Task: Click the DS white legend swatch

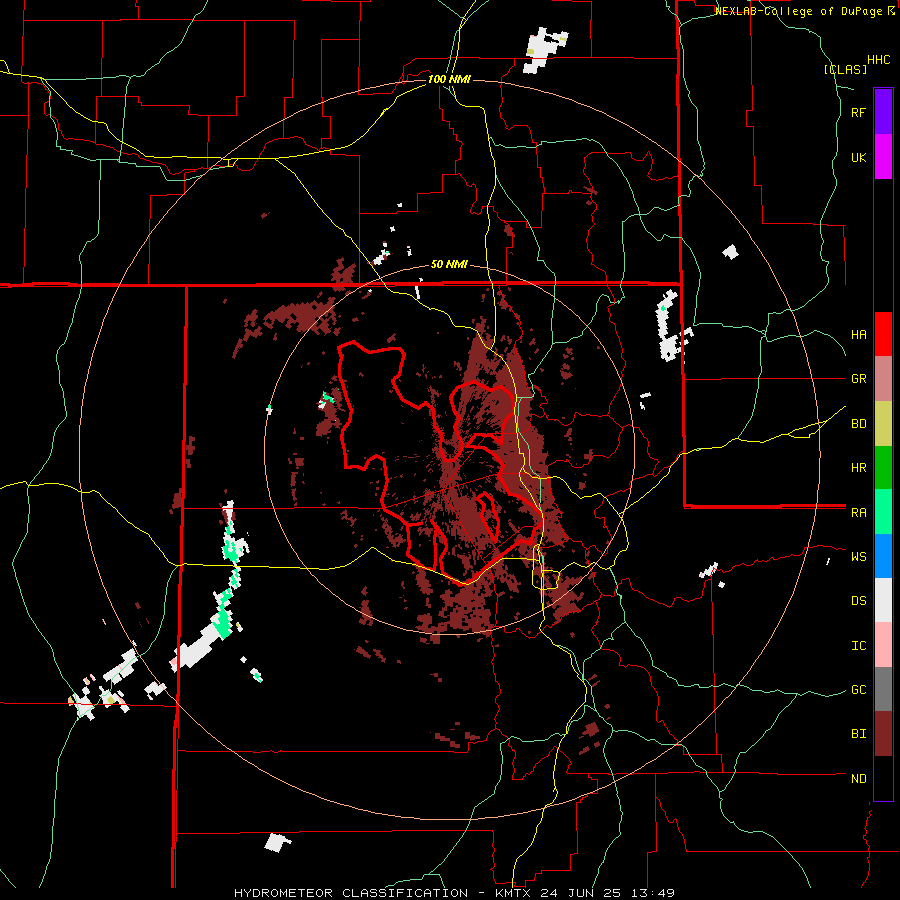Action: click(x=883, y=600)
